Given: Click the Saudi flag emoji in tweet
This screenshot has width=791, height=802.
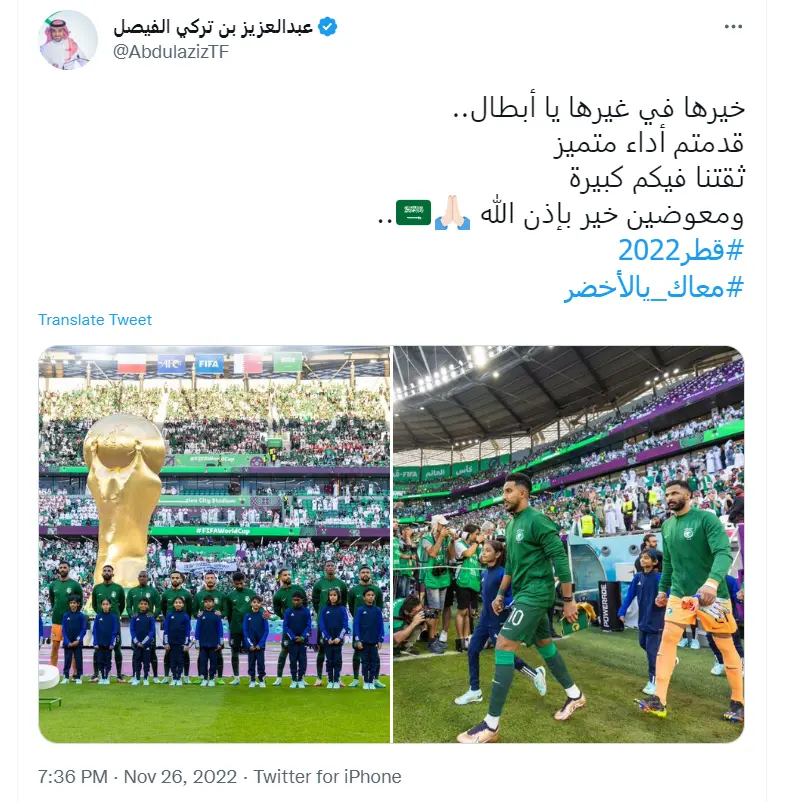Looking at the screenshot, I should (413, 213).
